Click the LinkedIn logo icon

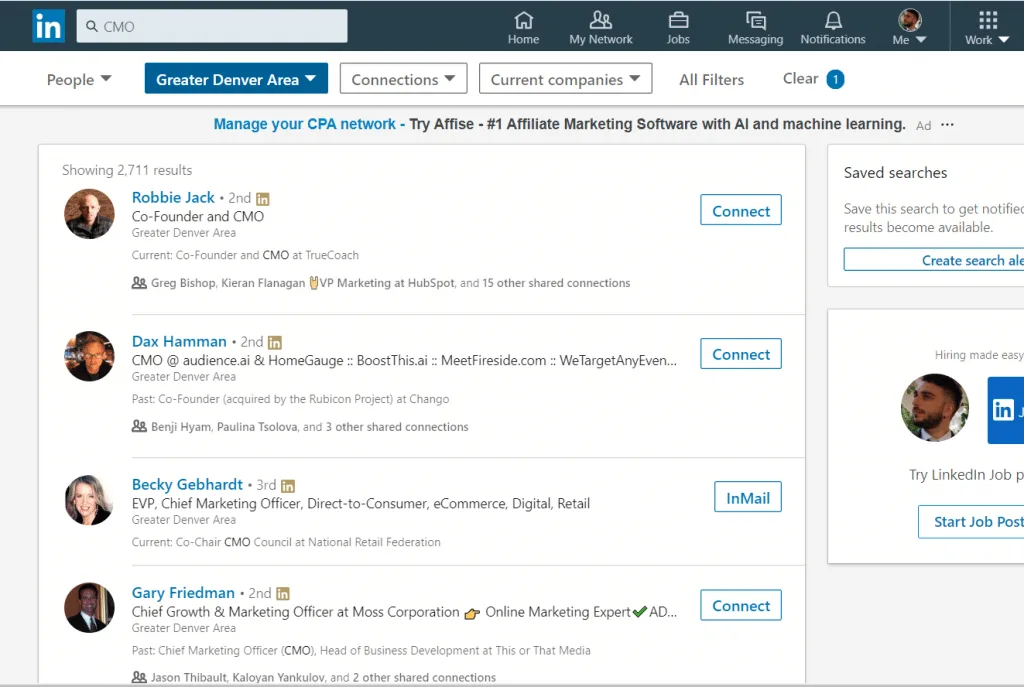[48, 26]
